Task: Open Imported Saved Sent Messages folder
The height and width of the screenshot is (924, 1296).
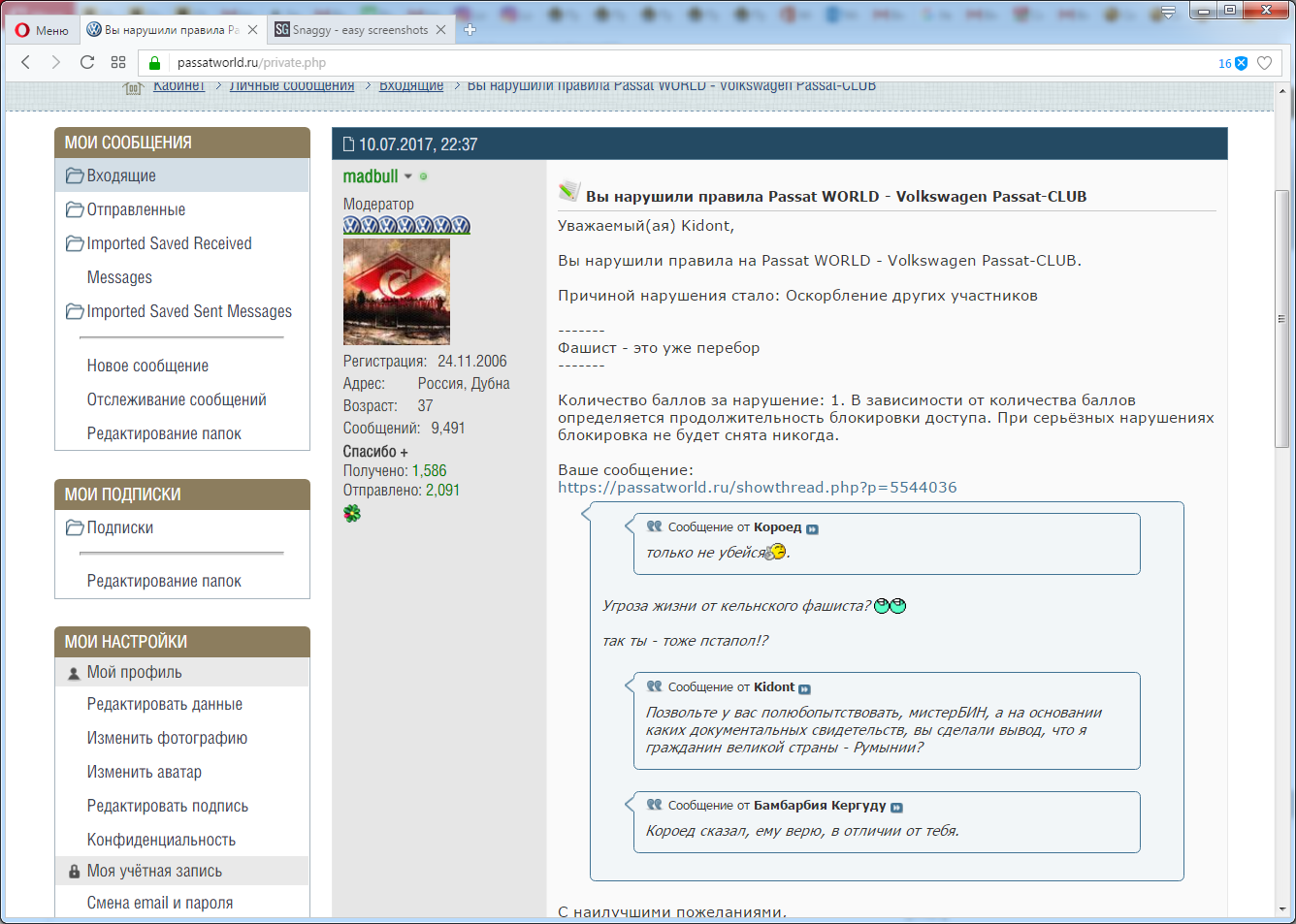Action: pos(189,311)
